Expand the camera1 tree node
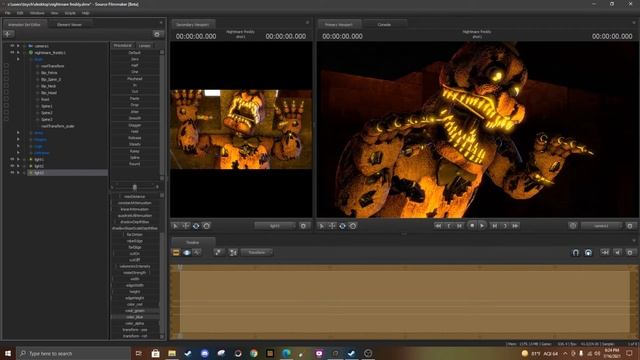 [18, 46]
